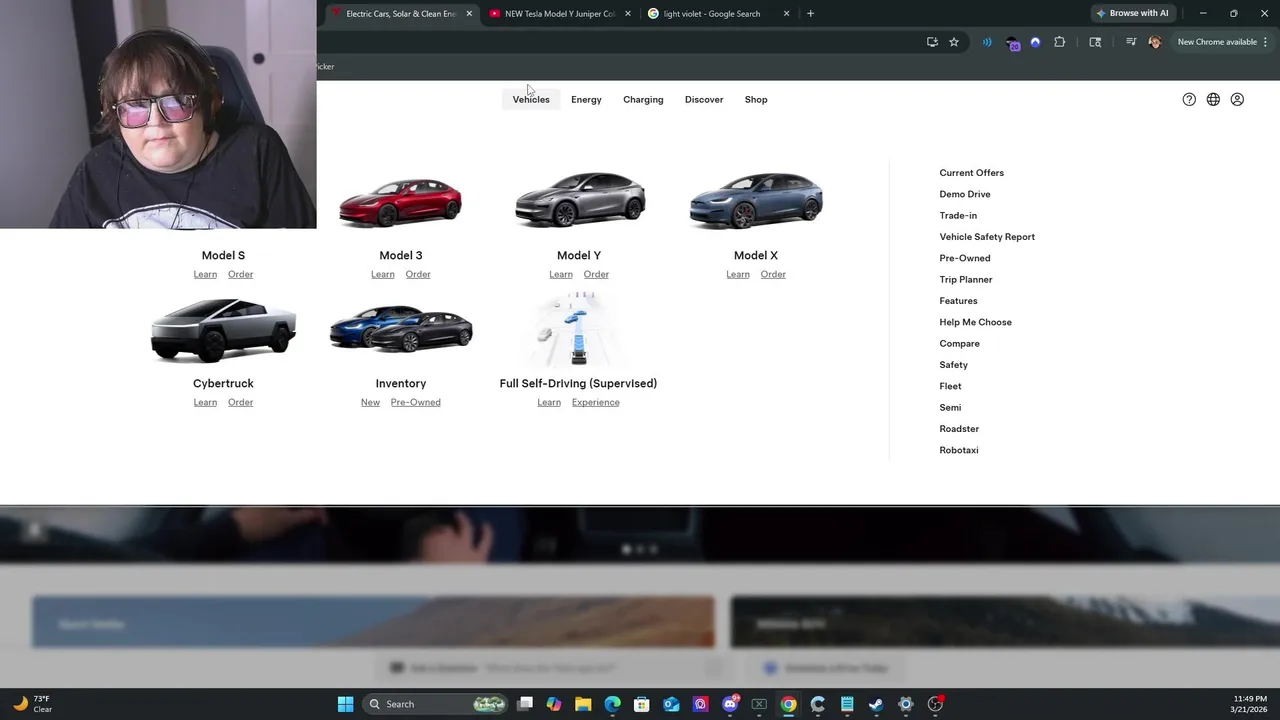
Task: Click New under Inventory
Action: point(370,402)
